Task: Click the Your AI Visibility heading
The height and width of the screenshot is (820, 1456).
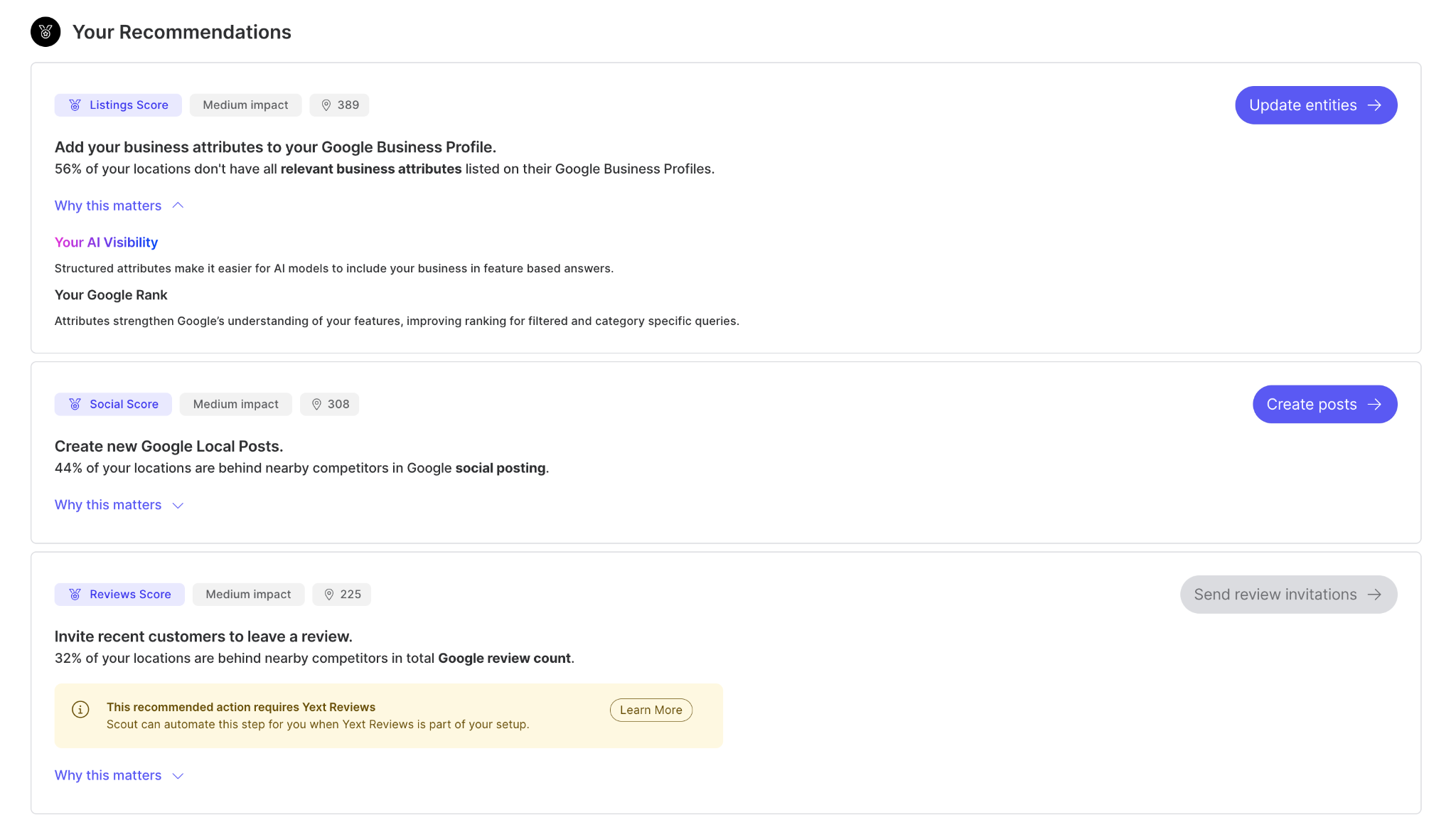Action: click(106, 243)
